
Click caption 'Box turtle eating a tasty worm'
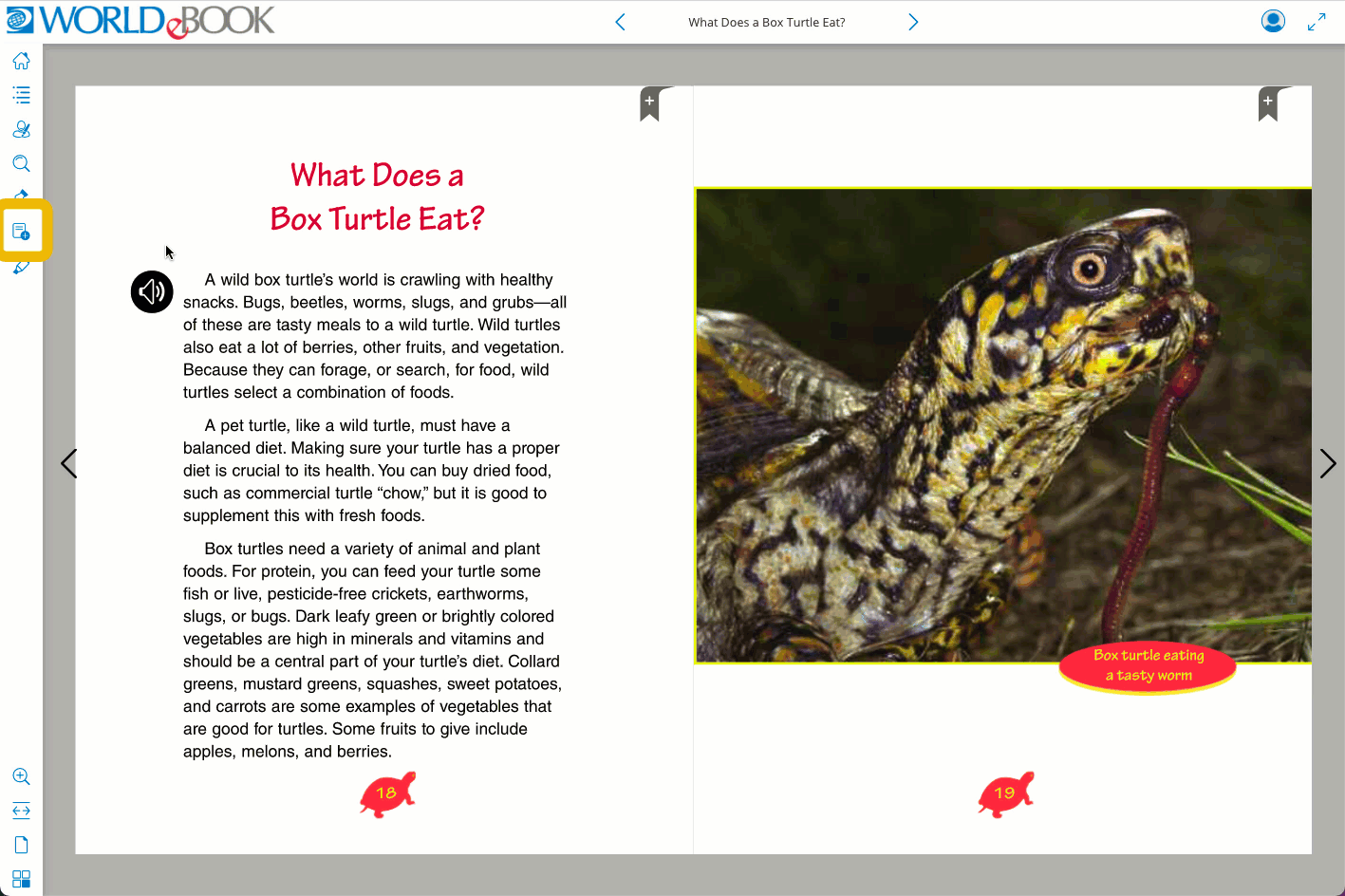[x=1149, y=665]
